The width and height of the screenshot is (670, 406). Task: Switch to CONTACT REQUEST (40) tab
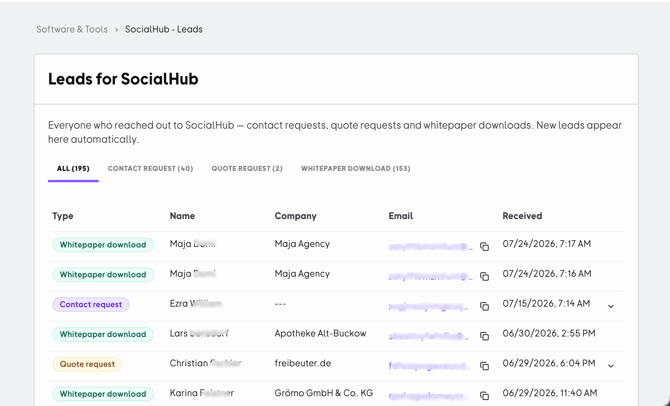coord(150,168)
